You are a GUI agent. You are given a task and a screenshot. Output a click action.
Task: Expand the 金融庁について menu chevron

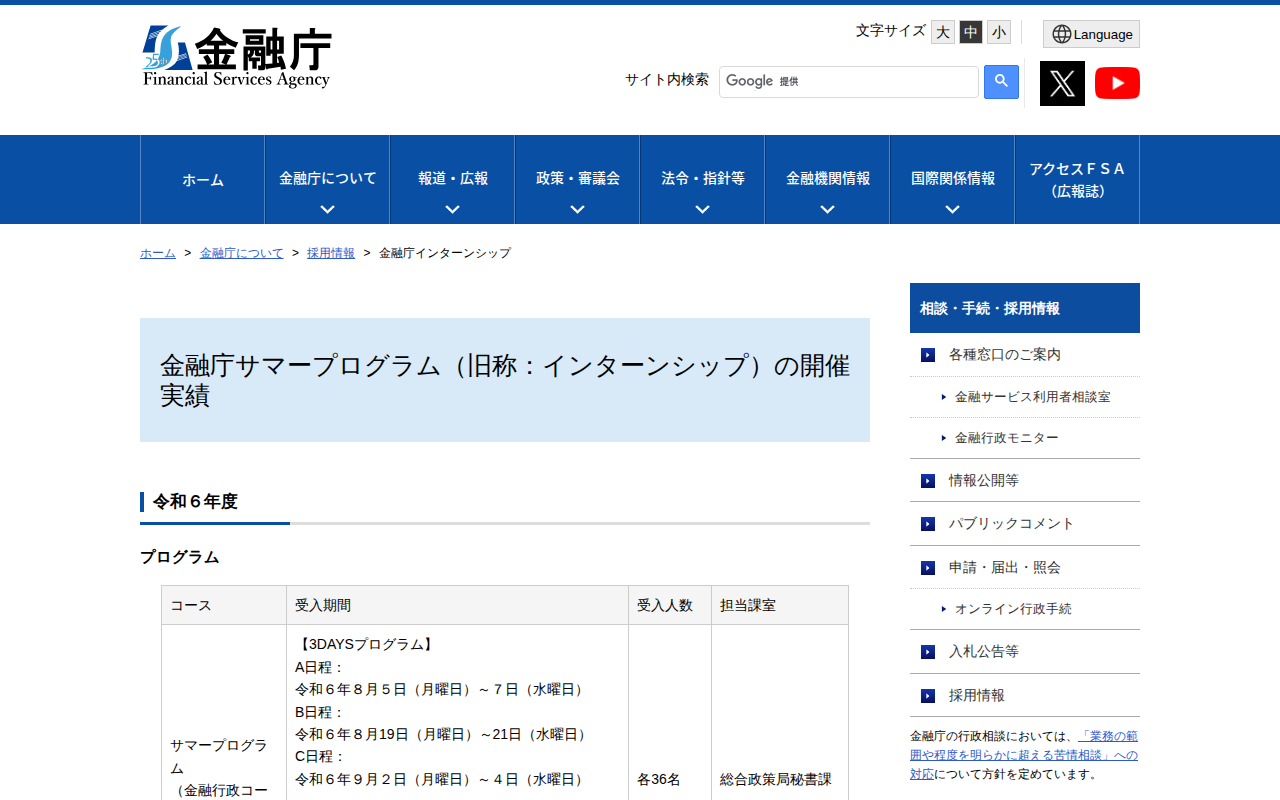pyautogui.click(x=327, y=210)
